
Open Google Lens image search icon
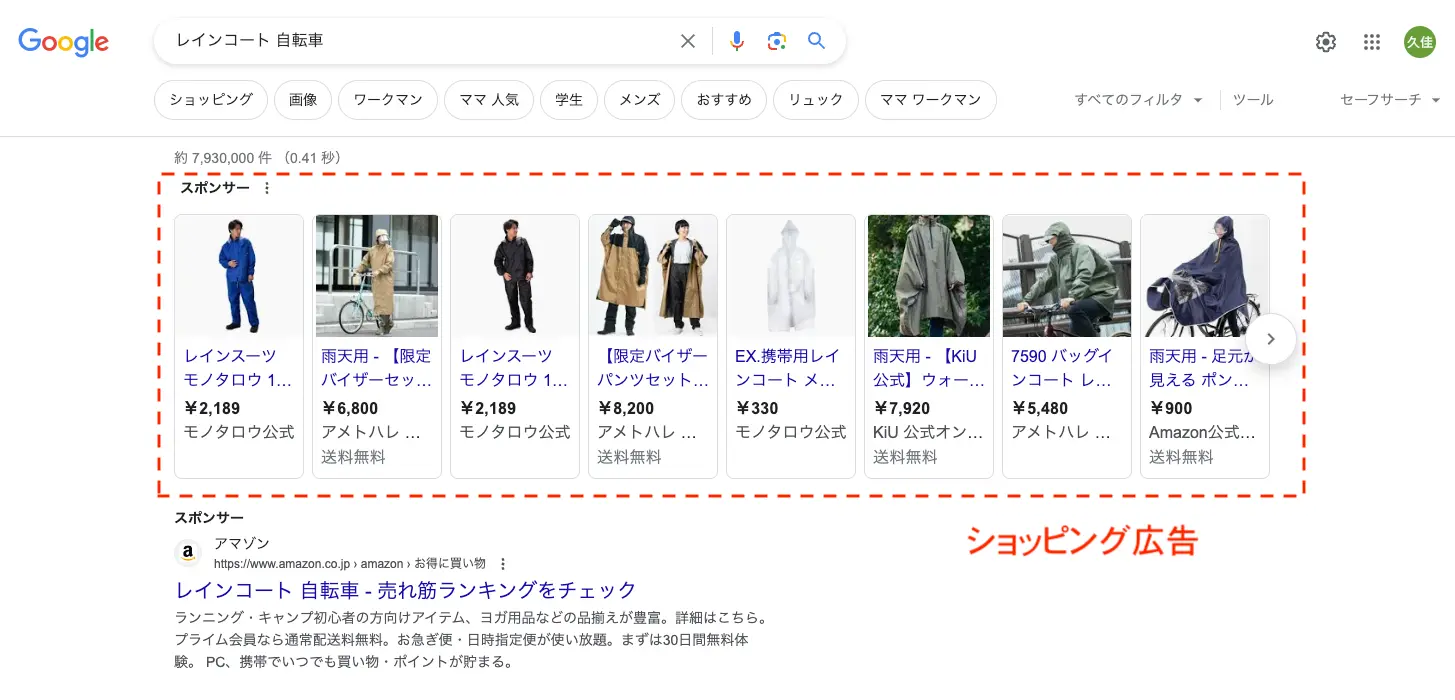pyautogui.click(x=777, y=41)
